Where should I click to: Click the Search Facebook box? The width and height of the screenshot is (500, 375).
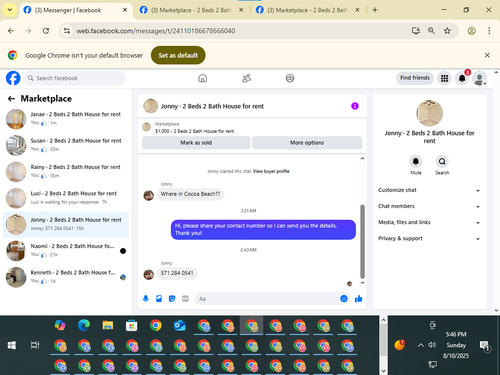click(75, 78)
